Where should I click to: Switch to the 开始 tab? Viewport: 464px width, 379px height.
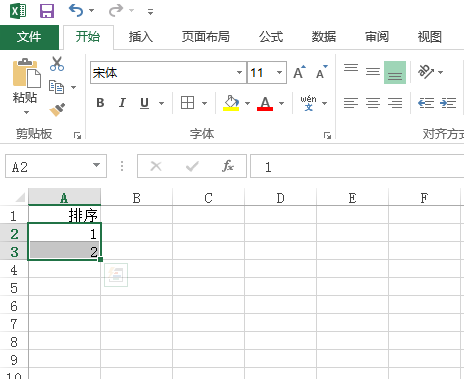pyautogui.click(x=88, y=37)
